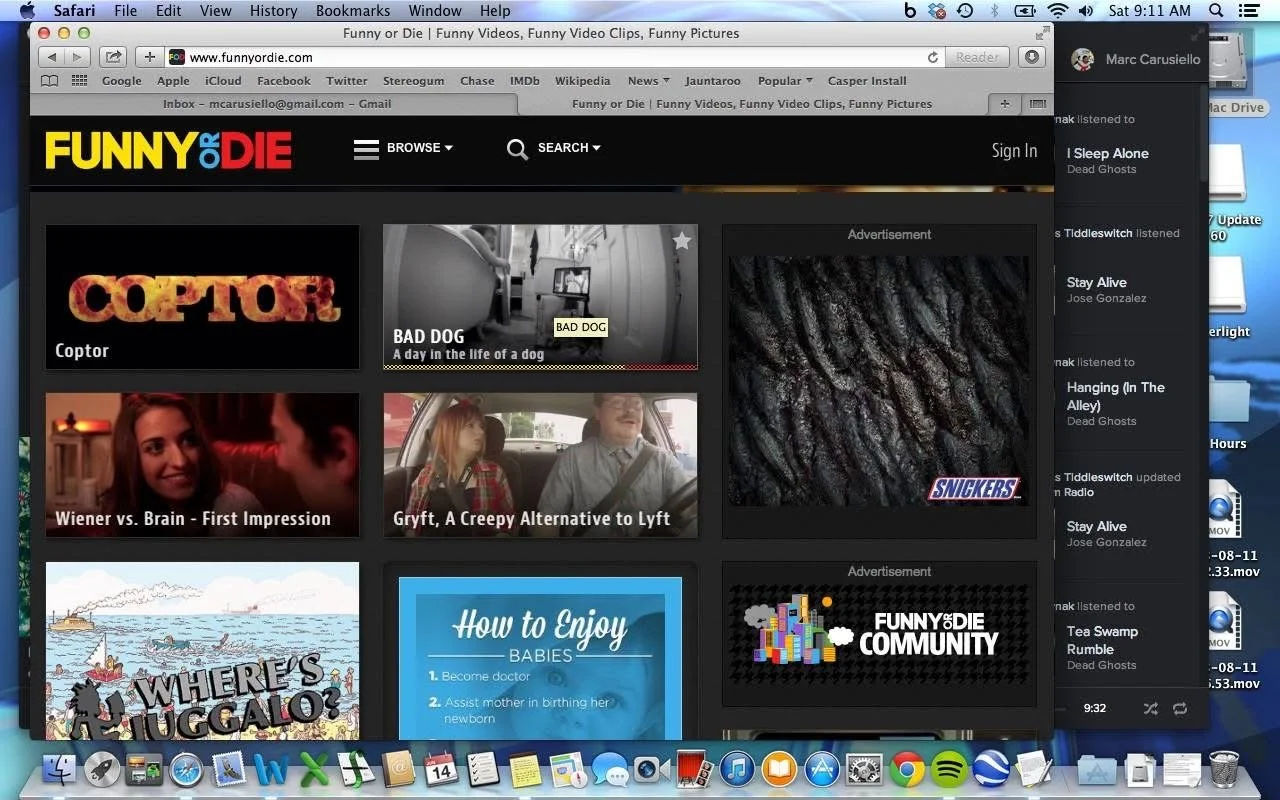Open the Popular bookmarks folder dropdown
Image resolution: width=1280 pixels, height=800 pixels.
point(785,81)
